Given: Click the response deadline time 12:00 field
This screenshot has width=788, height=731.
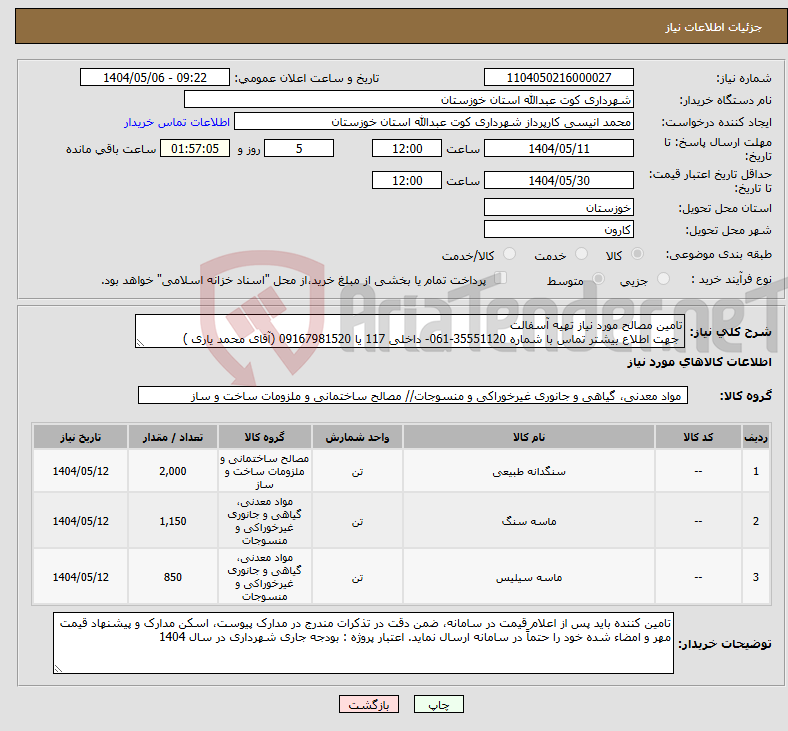Looking at the screenshot, I should [407, 149].
